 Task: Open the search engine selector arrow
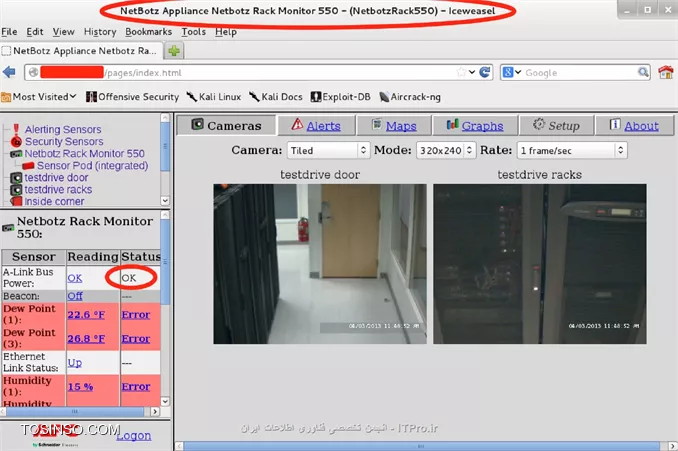518,72
